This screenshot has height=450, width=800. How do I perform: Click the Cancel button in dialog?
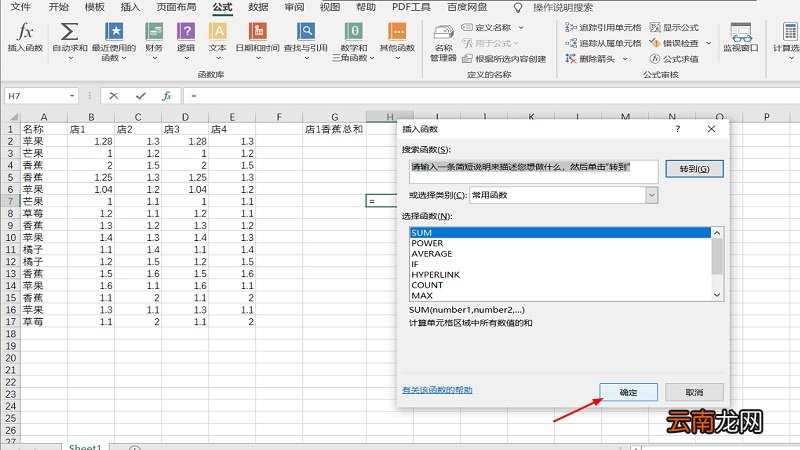point(694,392)
